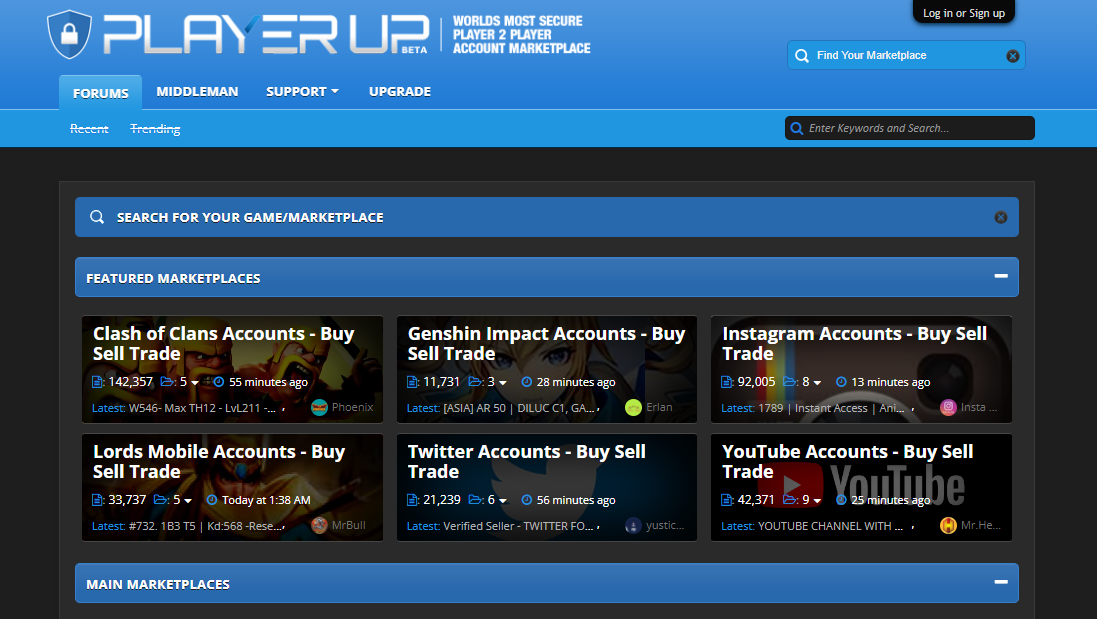Click the threads document icon on Genshin Impact card
Viewport: 1097px width, 619px height.
(x=412, y=382)
